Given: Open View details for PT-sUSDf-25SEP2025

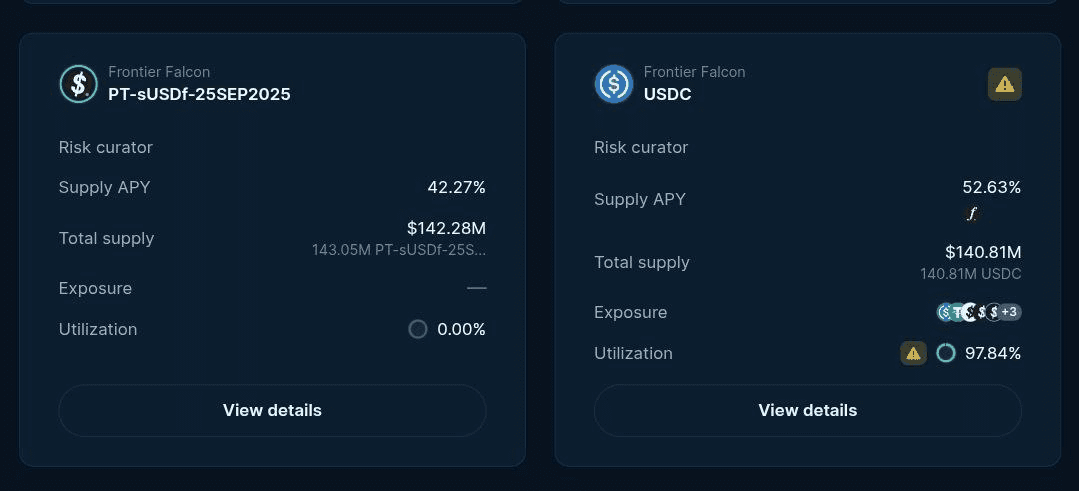Looking at the screenshot, I should click(273, 411).
